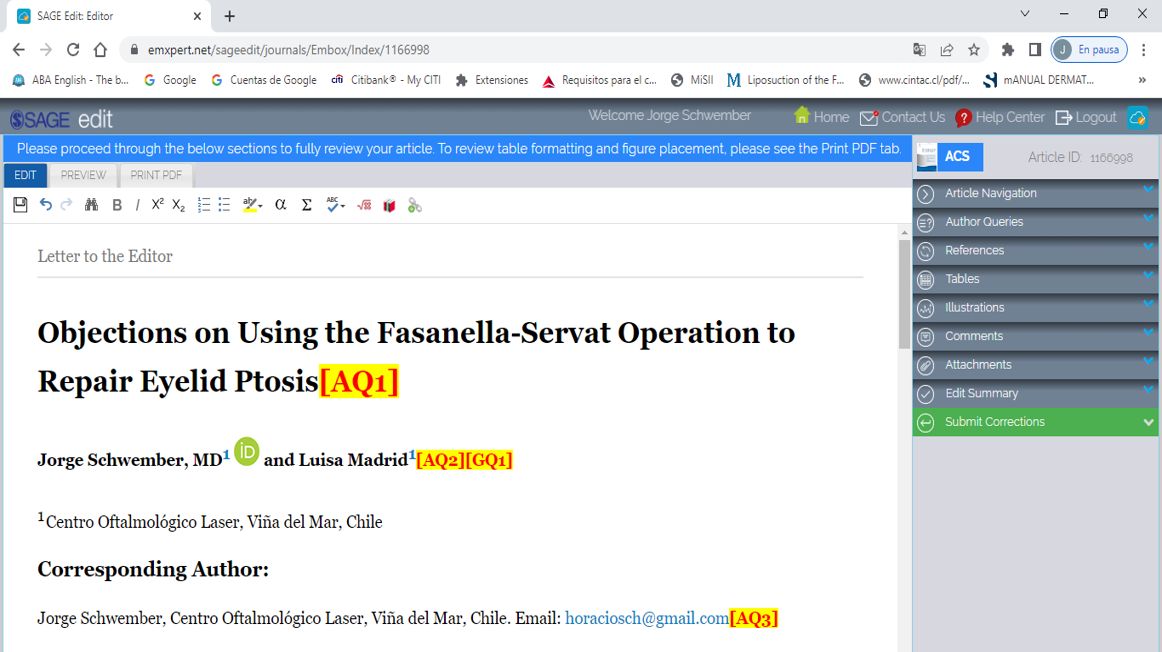
Task: Open the text highlight color picker
Action: [x=252, y=205]
